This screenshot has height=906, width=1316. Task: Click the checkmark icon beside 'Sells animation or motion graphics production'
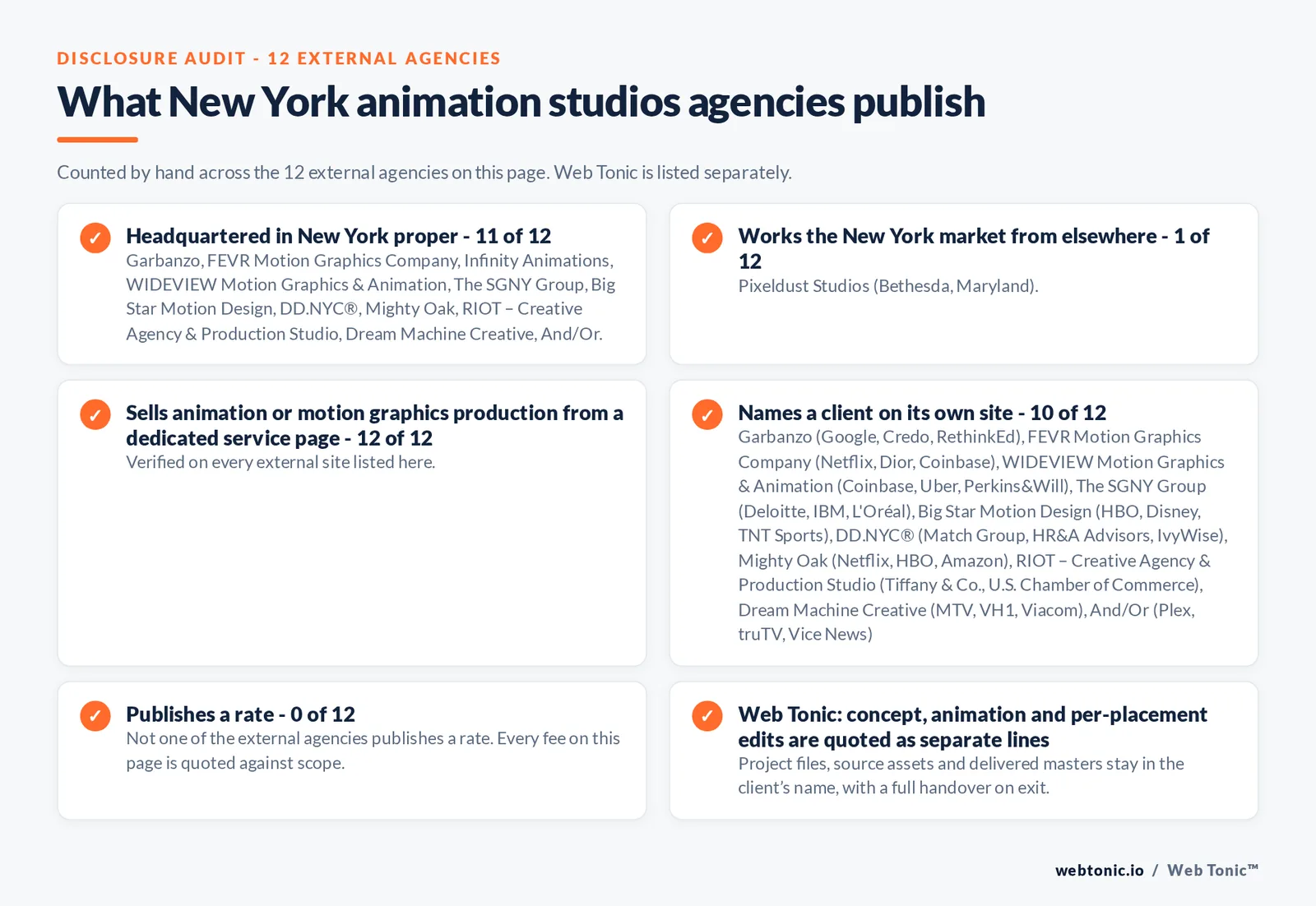95,415
